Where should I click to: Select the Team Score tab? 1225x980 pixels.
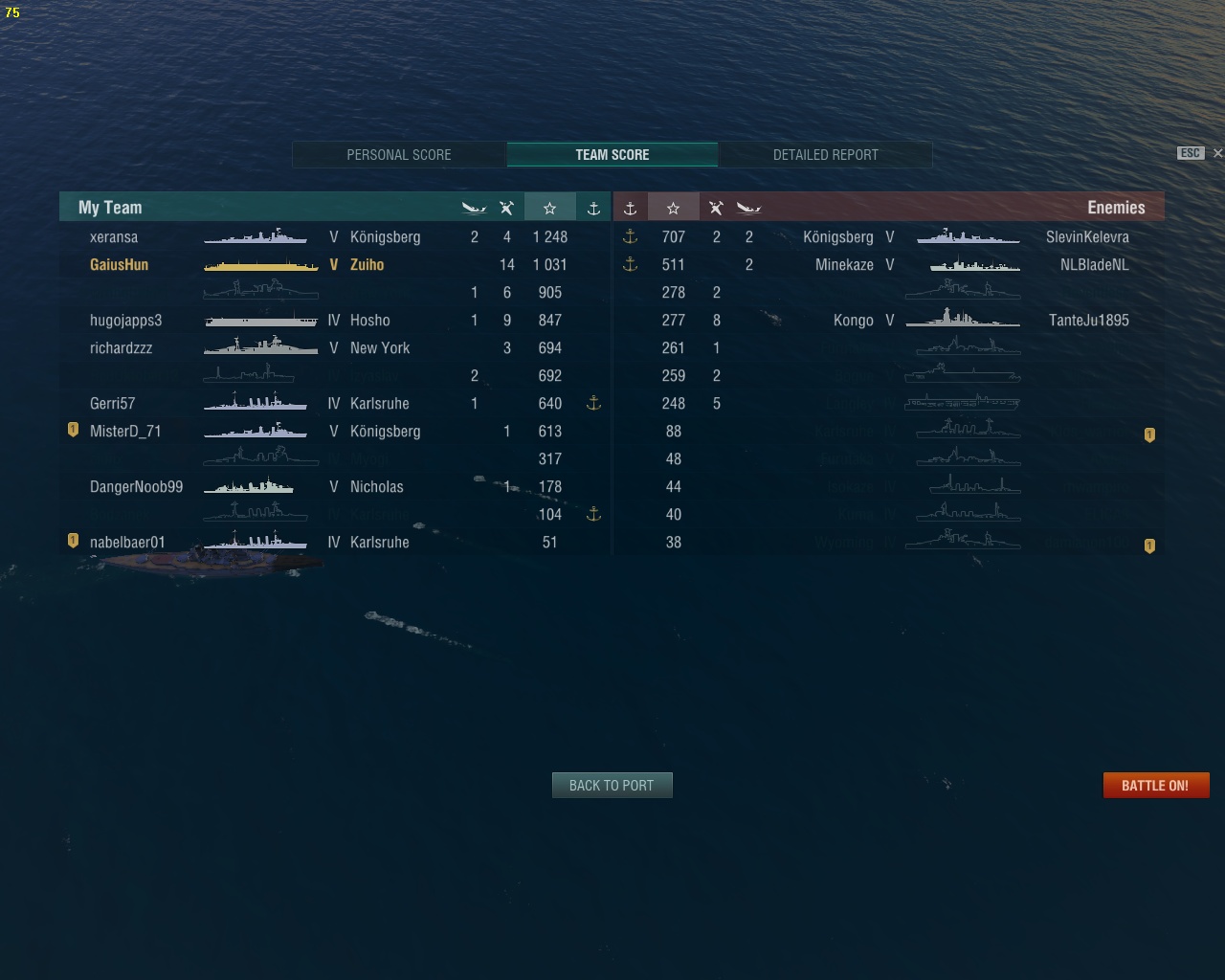coord(612,154)
